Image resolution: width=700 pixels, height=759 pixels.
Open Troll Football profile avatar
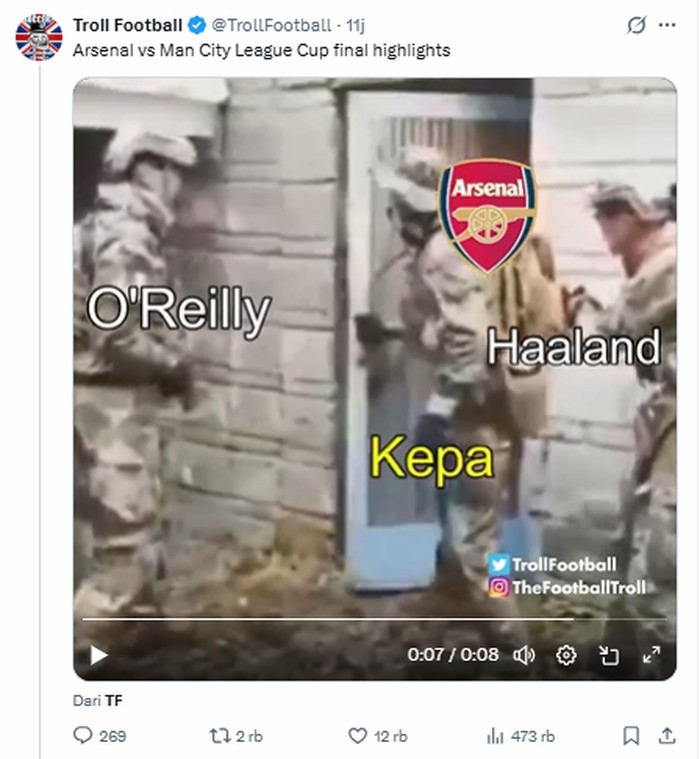click(39, 38)
